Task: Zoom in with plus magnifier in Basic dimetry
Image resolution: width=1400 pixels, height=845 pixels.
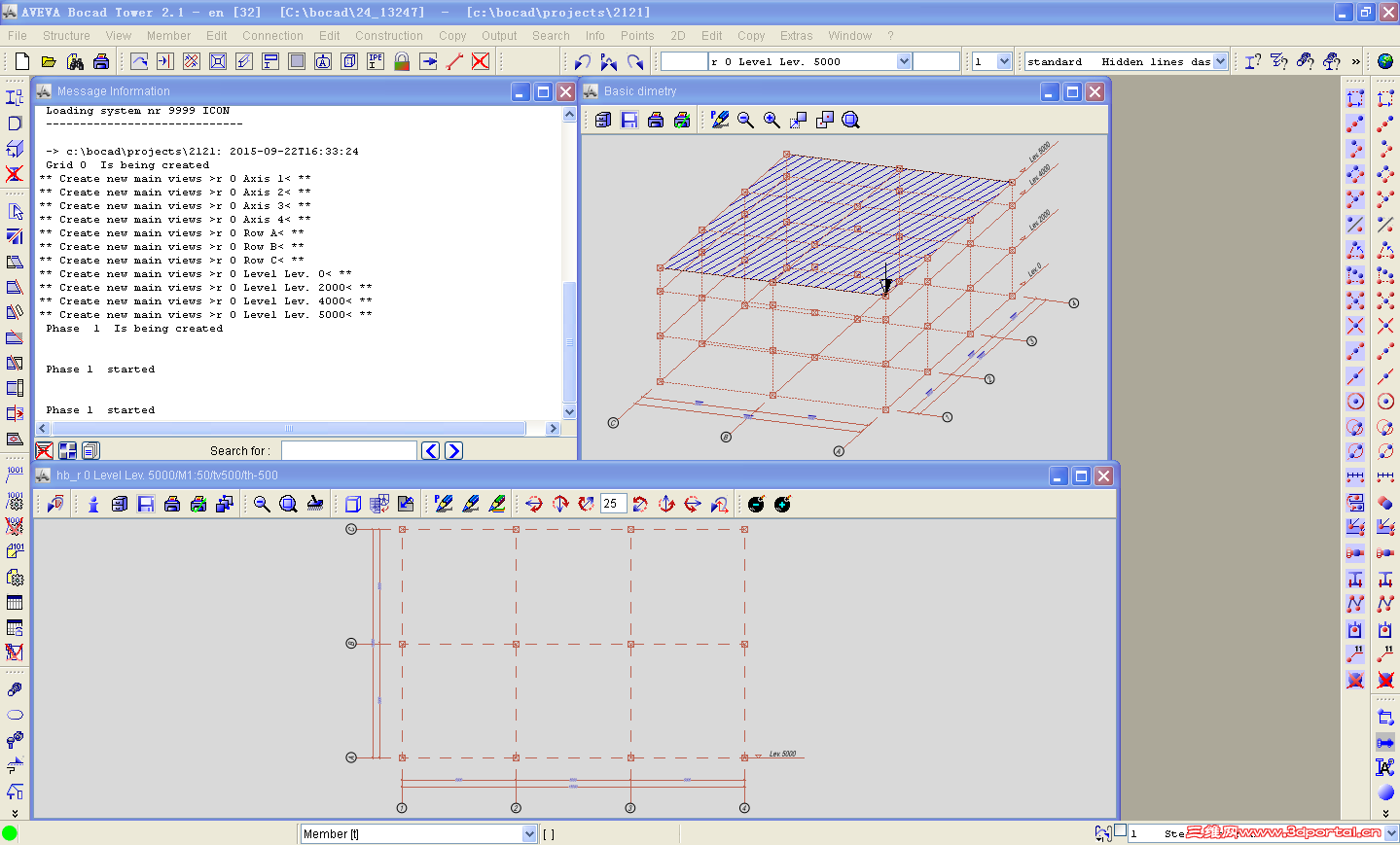Action: (772, 120)
